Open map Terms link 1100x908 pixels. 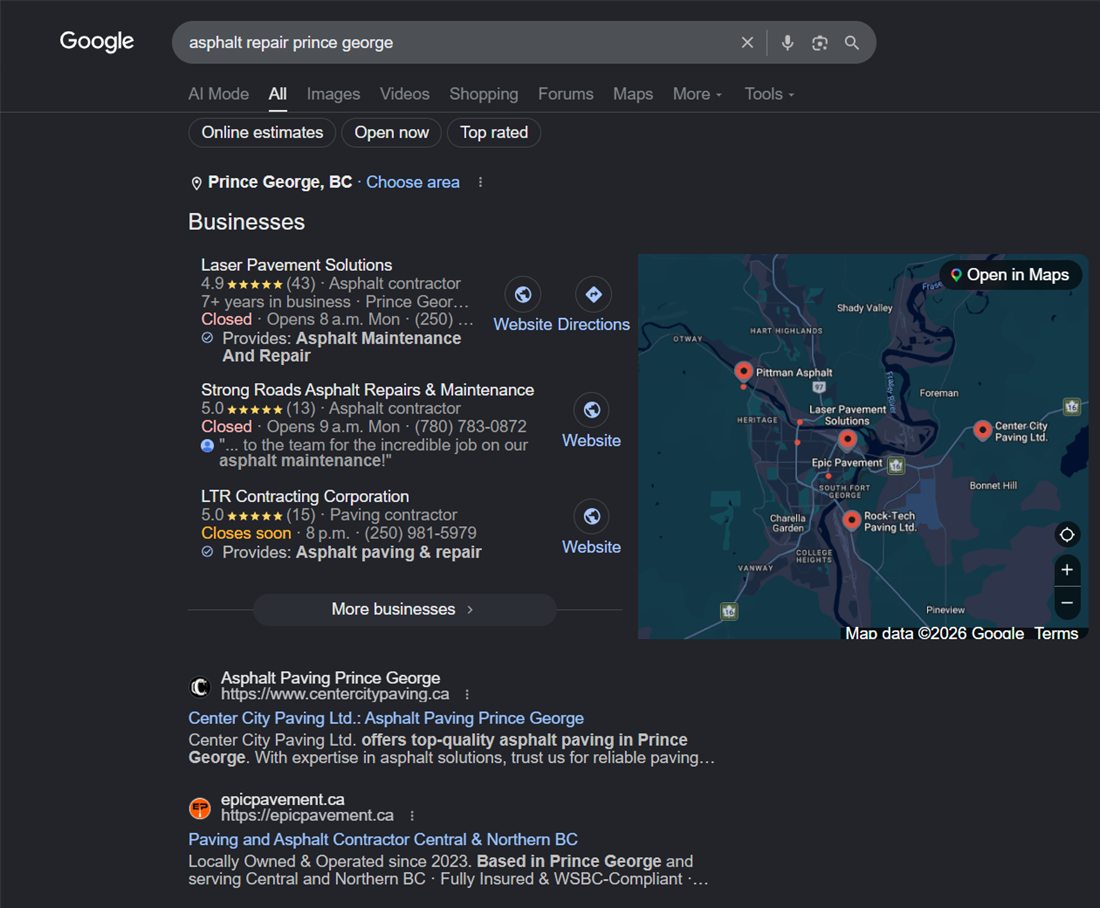click(x=1056, y=633)
